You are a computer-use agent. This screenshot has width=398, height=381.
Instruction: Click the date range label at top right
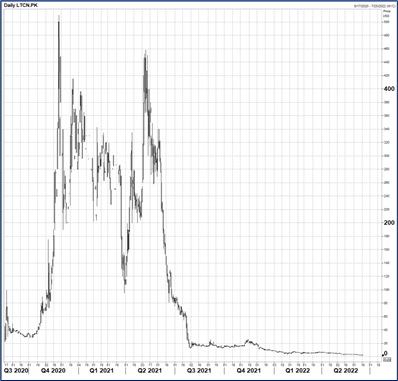(x=374, y=6)
